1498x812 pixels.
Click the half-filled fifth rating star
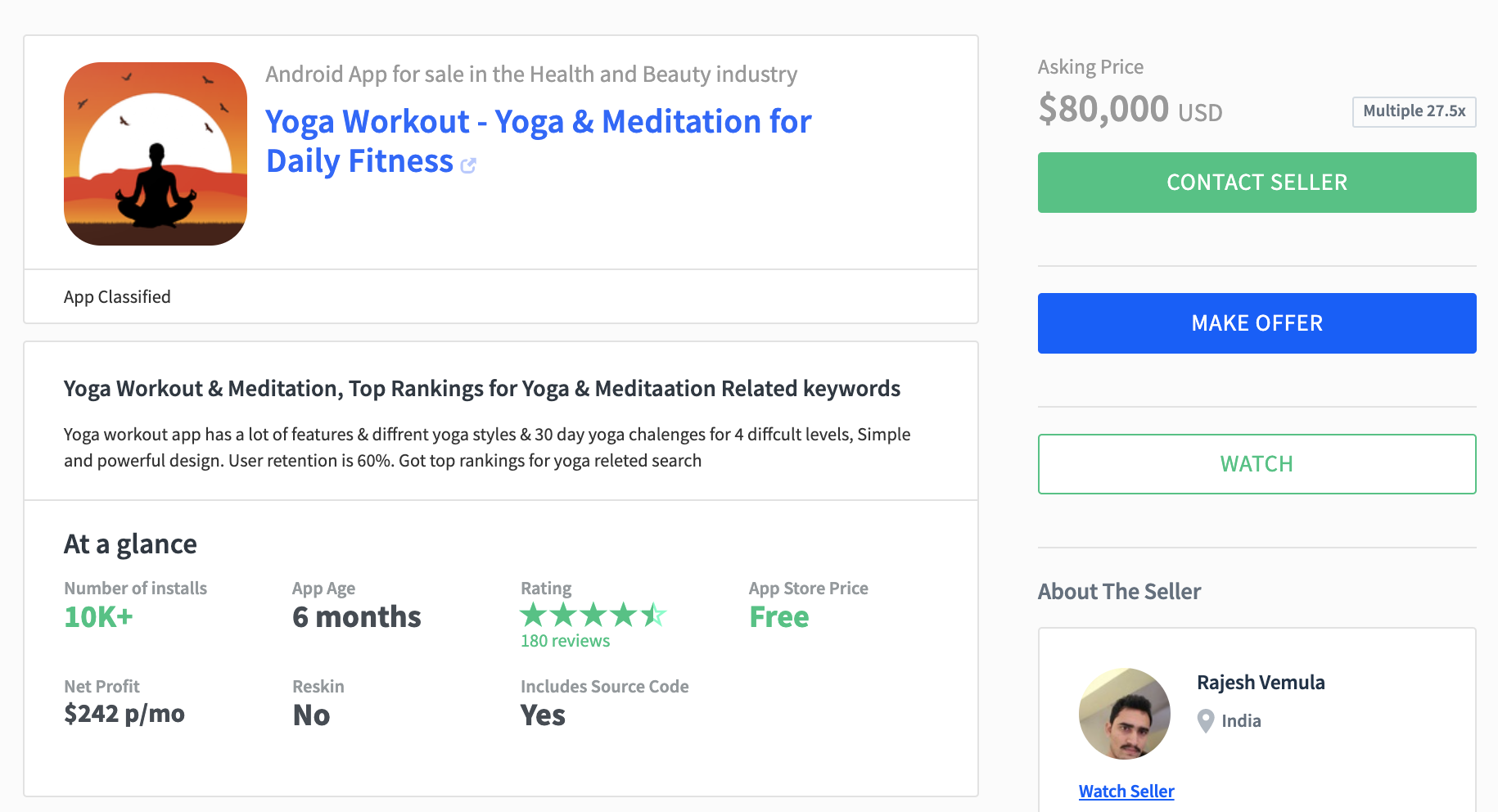[x=653, y=614]
